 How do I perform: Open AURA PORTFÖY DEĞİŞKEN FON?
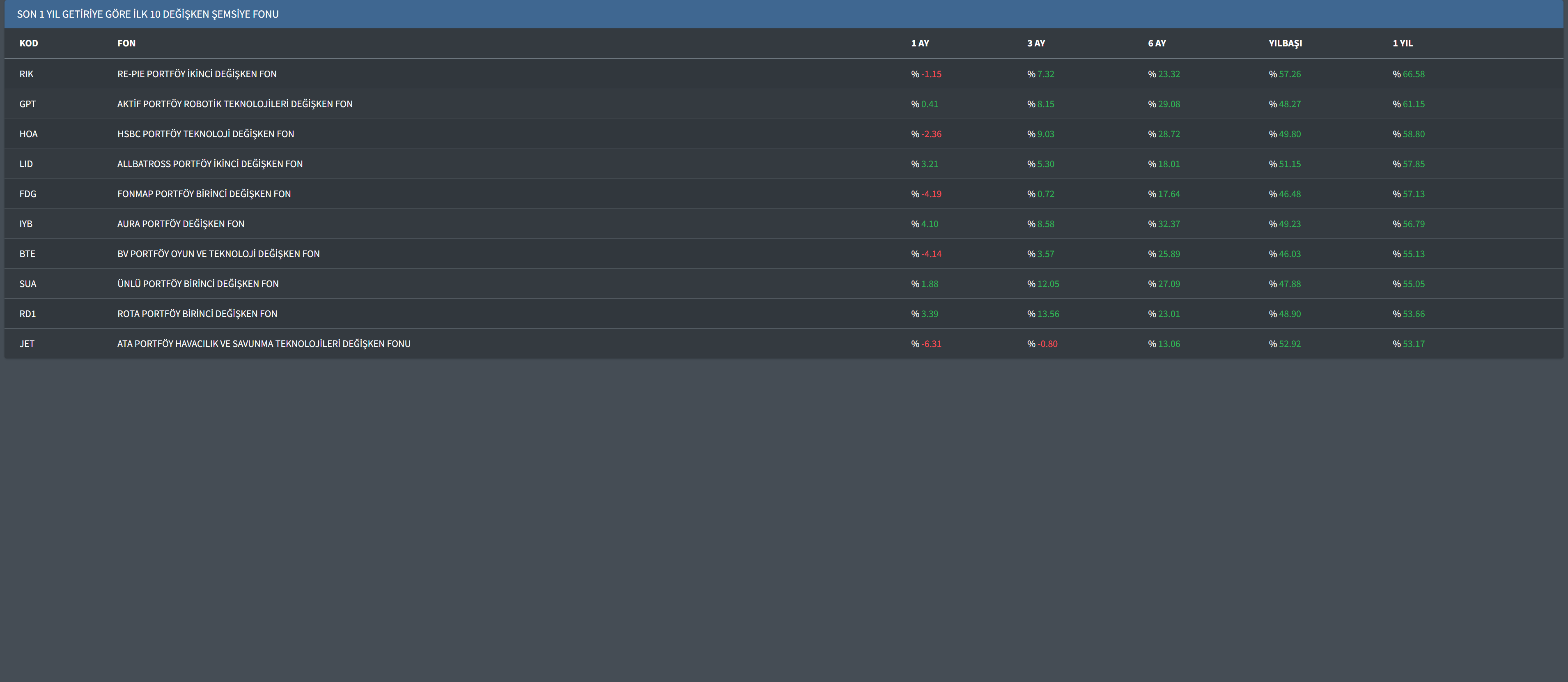point(181,224)
